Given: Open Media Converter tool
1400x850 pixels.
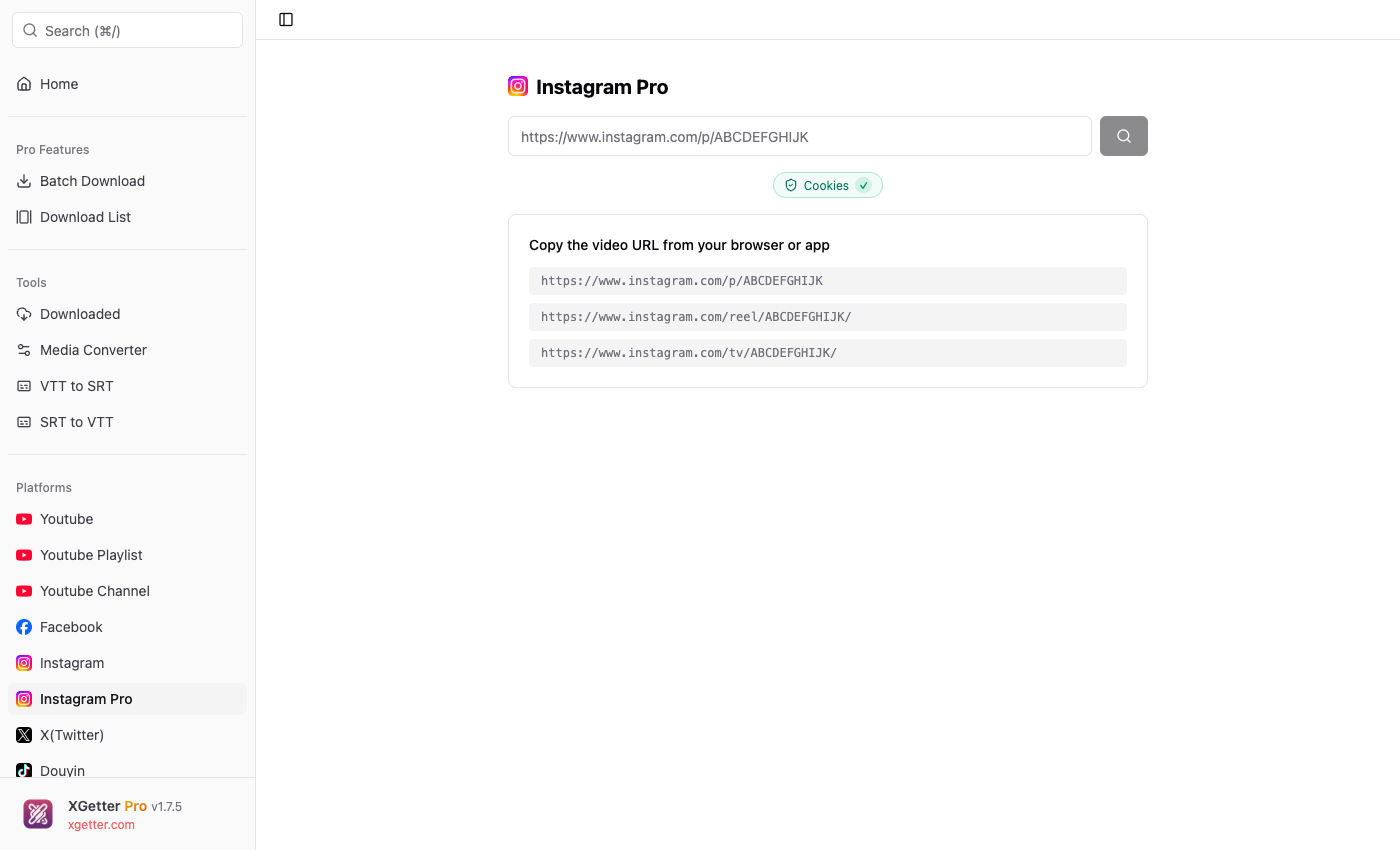Looking at the screenshot, I should [127, 350].
